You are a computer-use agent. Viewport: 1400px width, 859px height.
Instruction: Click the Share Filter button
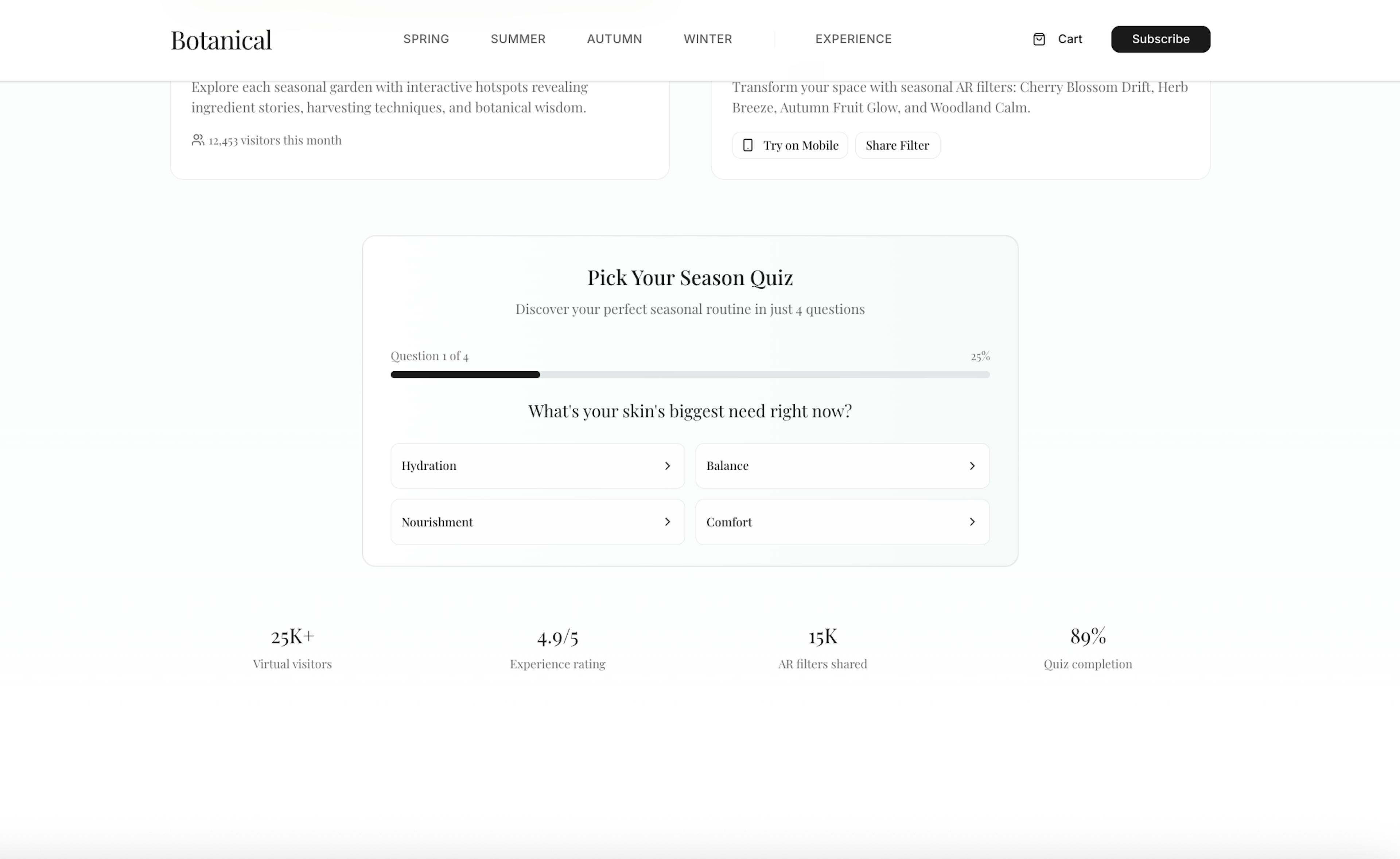tap(897, 146)
